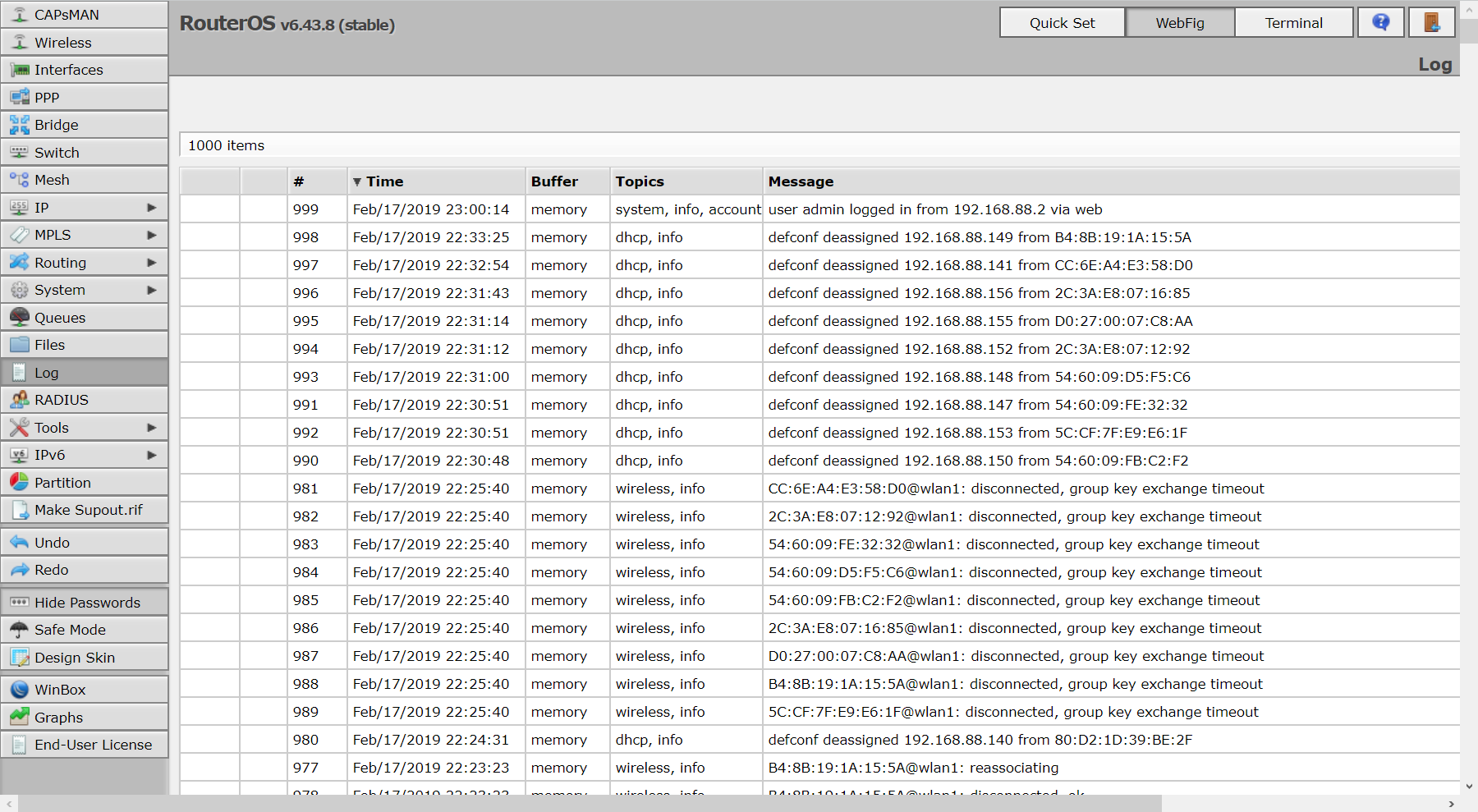Click the horizontal scrollbar at bottom
The image size is (1478, 812).
[590, 804]
